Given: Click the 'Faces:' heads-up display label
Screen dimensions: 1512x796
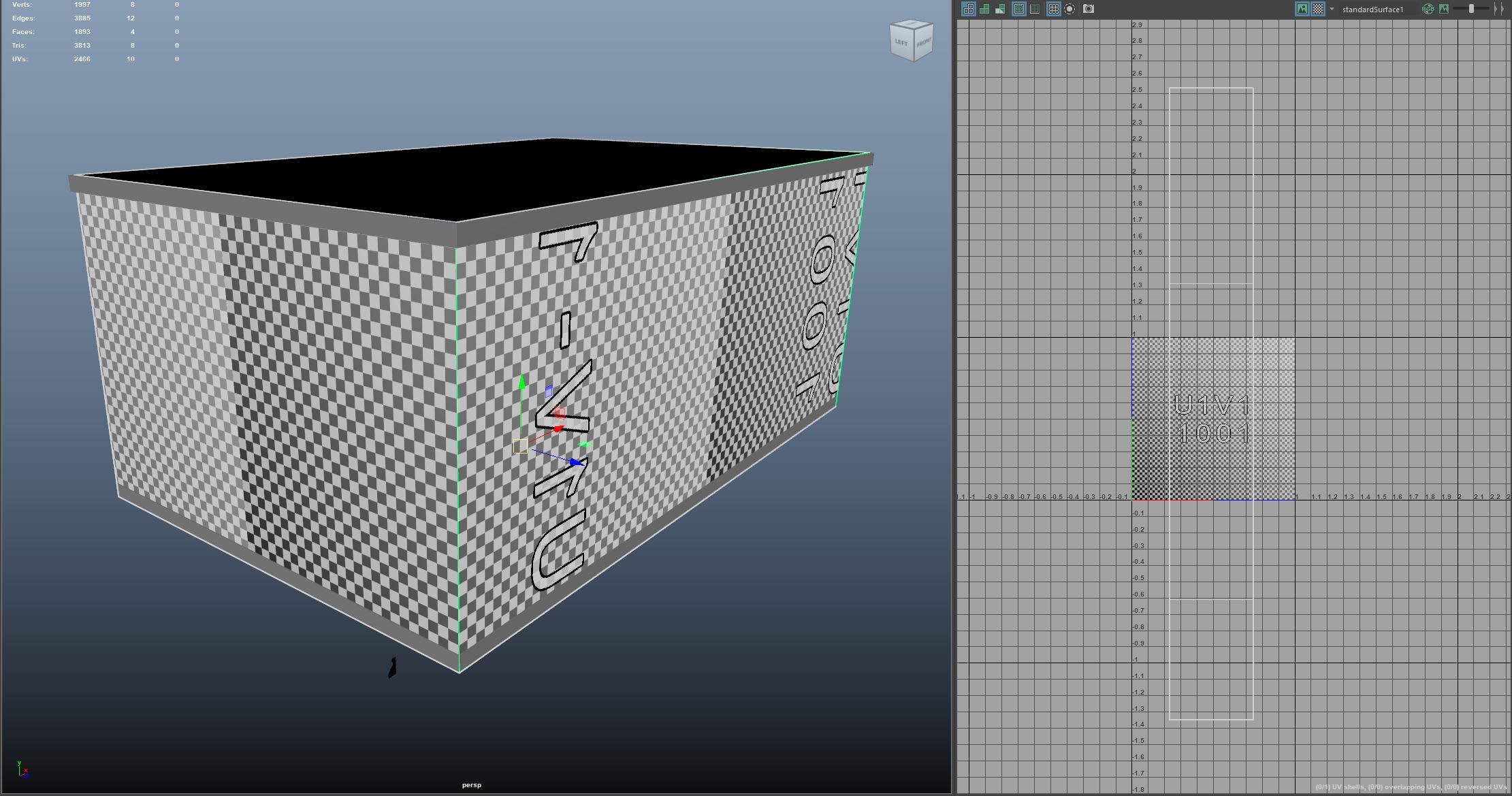Looking at the screenshot, I should [x=22, y=32].
